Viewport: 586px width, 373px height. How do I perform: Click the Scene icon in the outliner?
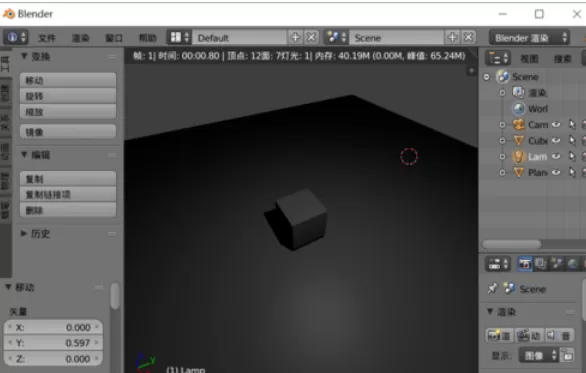pos(503,77)
